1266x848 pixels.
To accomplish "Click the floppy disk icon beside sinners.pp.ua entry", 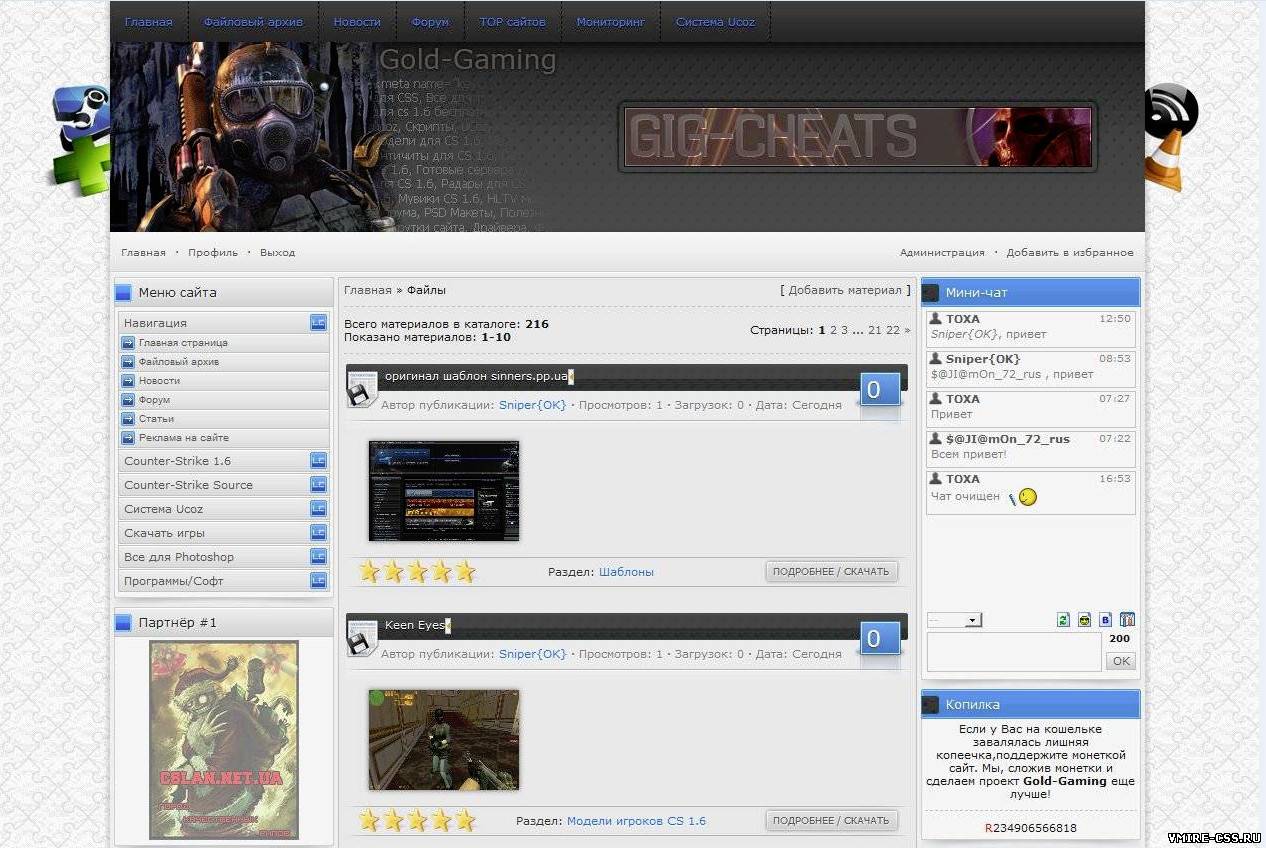I will point(361,391).
